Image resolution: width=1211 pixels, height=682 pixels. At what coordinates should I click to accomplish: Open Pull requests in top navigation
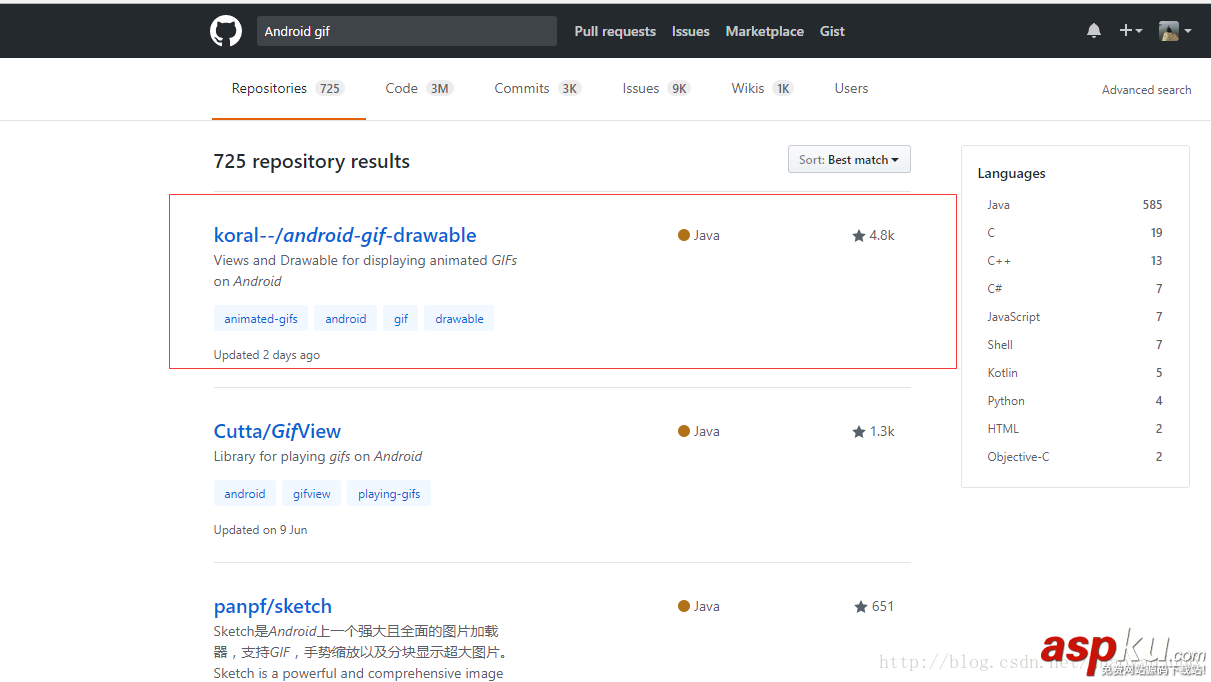(615, 31)
